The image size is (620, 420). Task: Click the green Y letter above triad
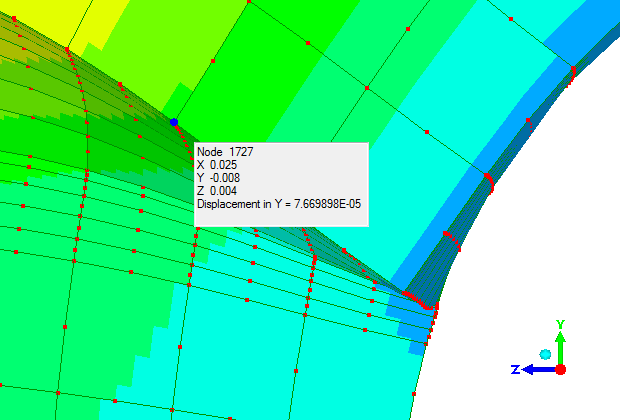click(561, 324)
